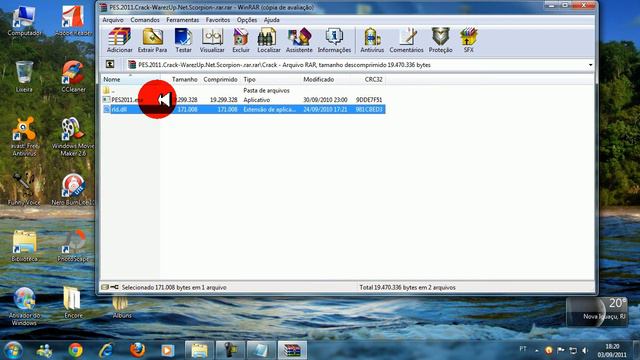This screenshot has width=640, height=360.
Task: Click the Extrair Para toolbar icon
Action: click(152, 40)
